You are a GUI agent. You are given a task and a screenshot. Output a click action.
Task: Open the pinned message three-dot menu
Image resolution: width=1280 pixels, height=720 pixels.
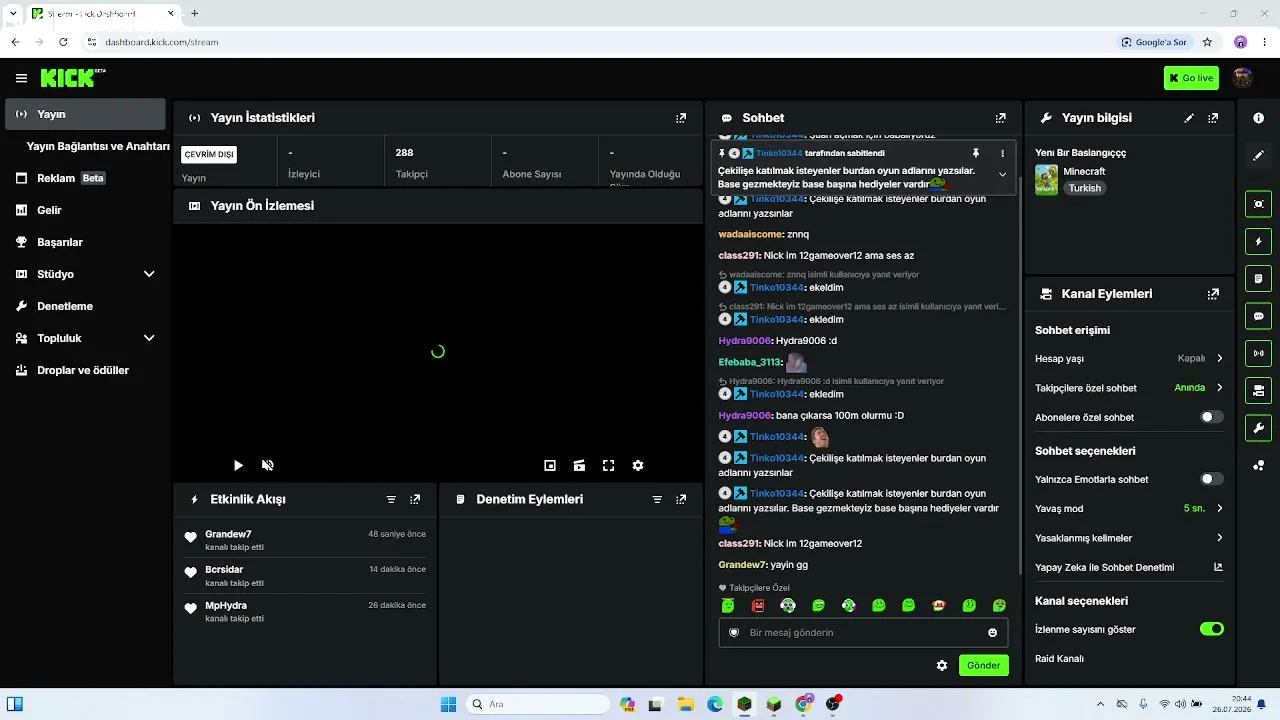1002,153
